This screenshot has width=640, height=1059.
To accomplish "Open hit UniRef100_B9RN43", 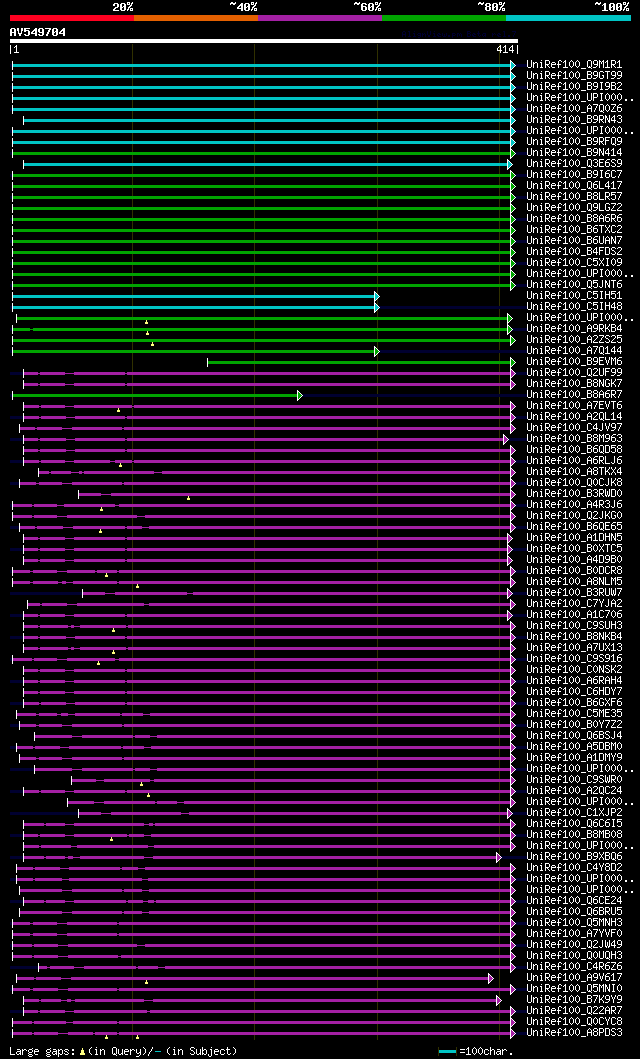I will pyautogui.click(x=575, y=120).
